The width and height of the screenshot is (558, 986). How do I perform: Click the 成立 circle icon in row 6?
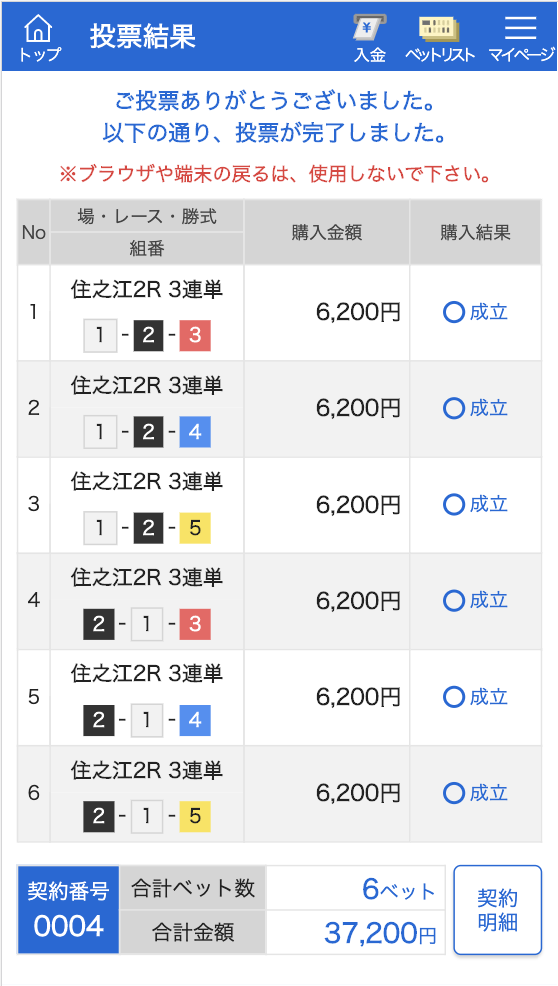[x=454, y=793]
